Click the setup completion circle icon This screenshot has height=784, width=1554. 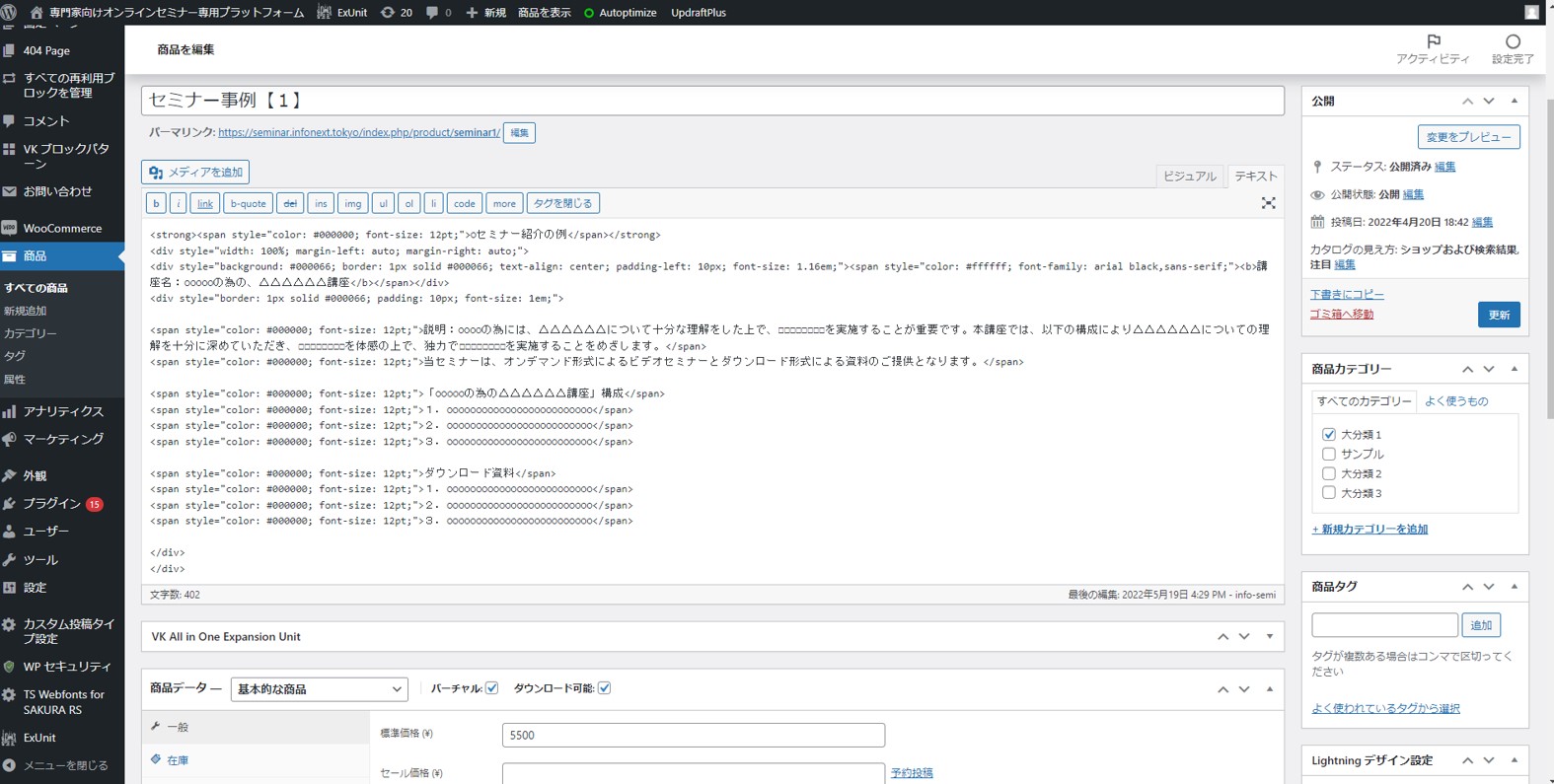(x=1512, y=41)
